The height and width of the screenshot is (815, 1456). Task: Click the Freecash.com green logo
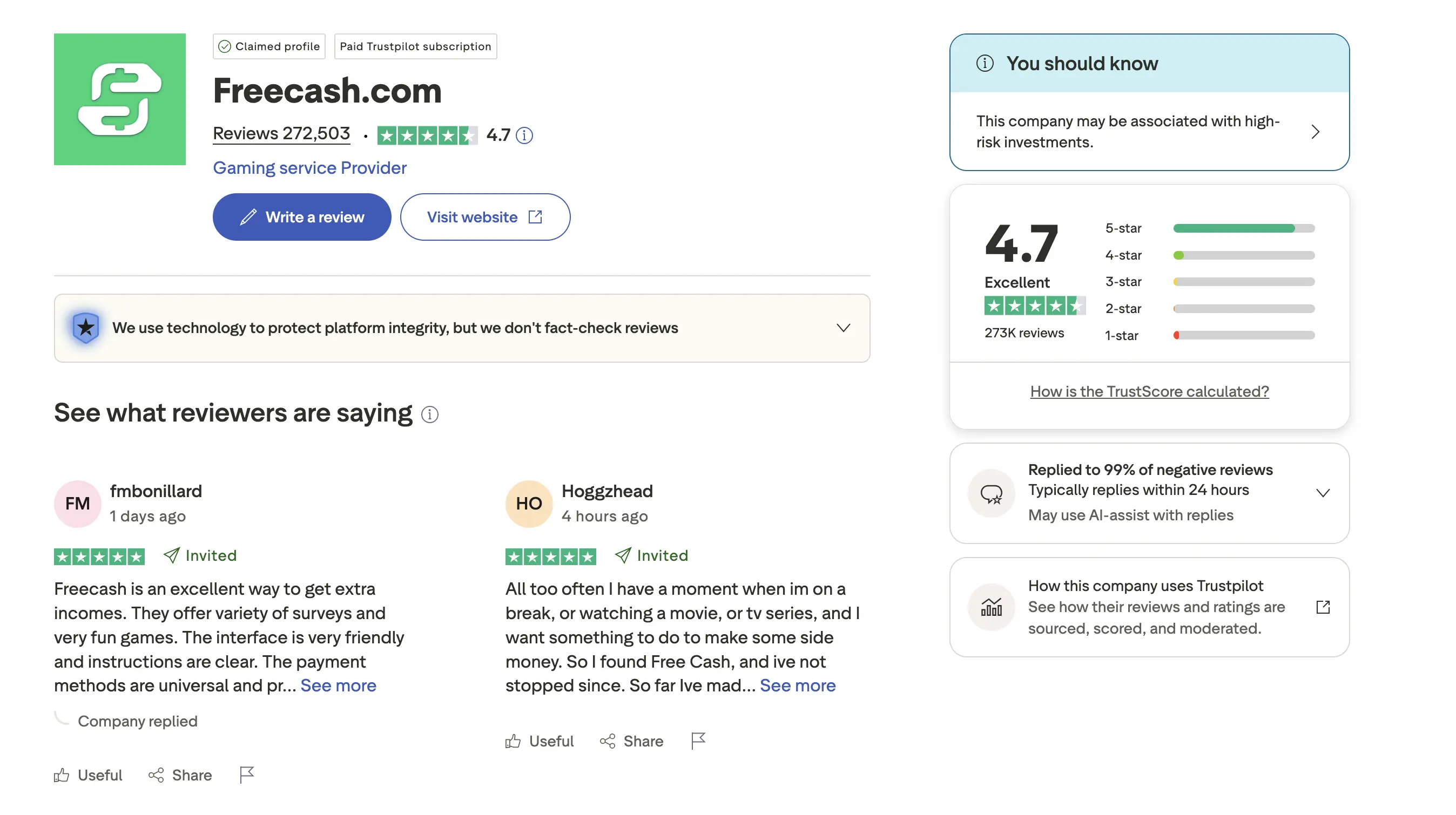(119, 99)
